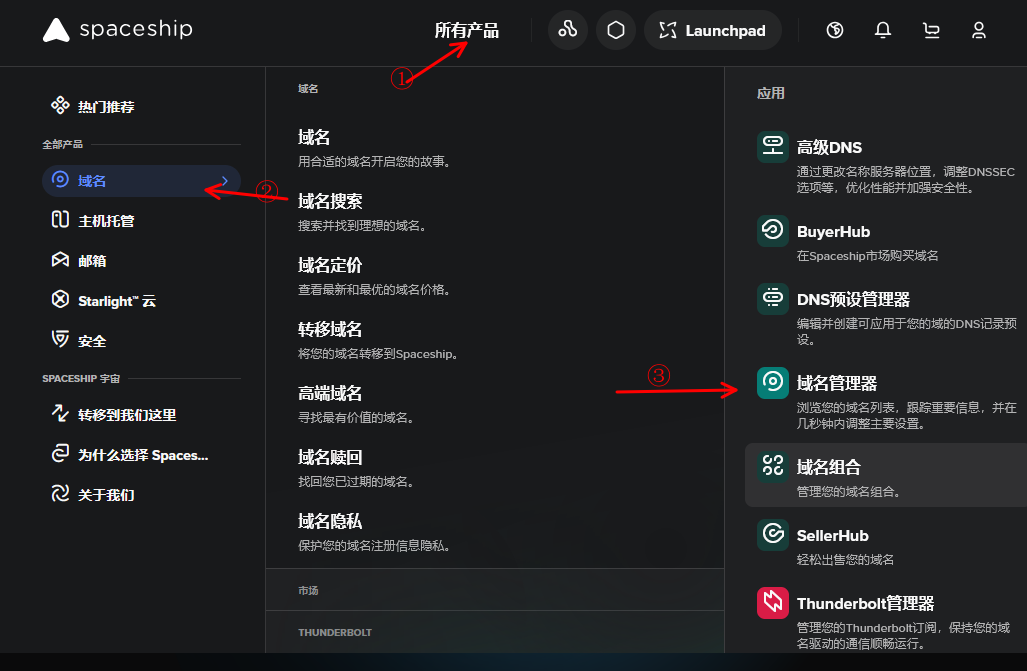This screenshot has height=671, width=1027.
Task: Select 主机托管 in the sidebar
Action: click(x=106, y=220)
